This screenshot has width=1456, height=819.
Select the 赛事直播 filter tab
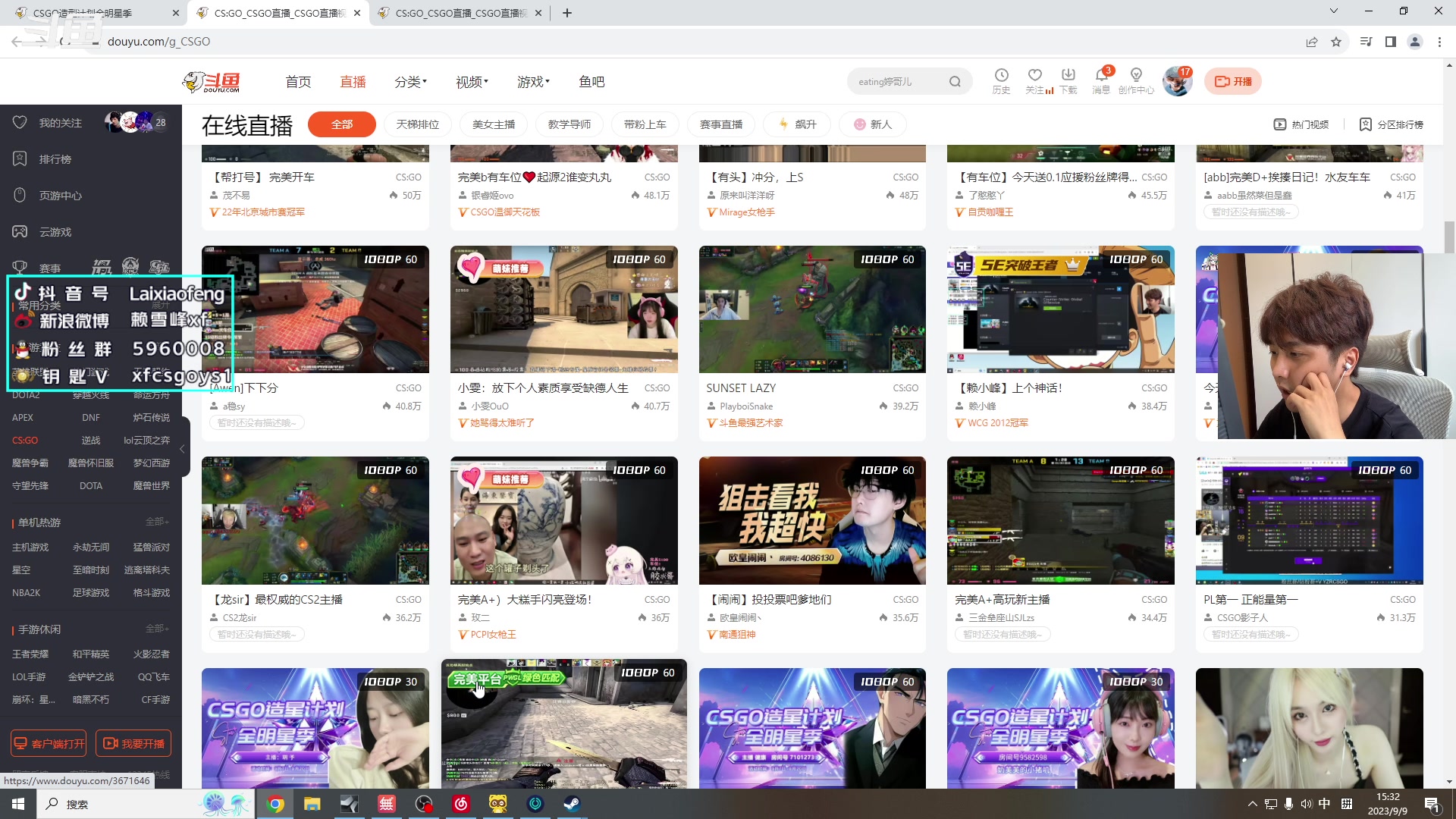[x=721, y=124]
